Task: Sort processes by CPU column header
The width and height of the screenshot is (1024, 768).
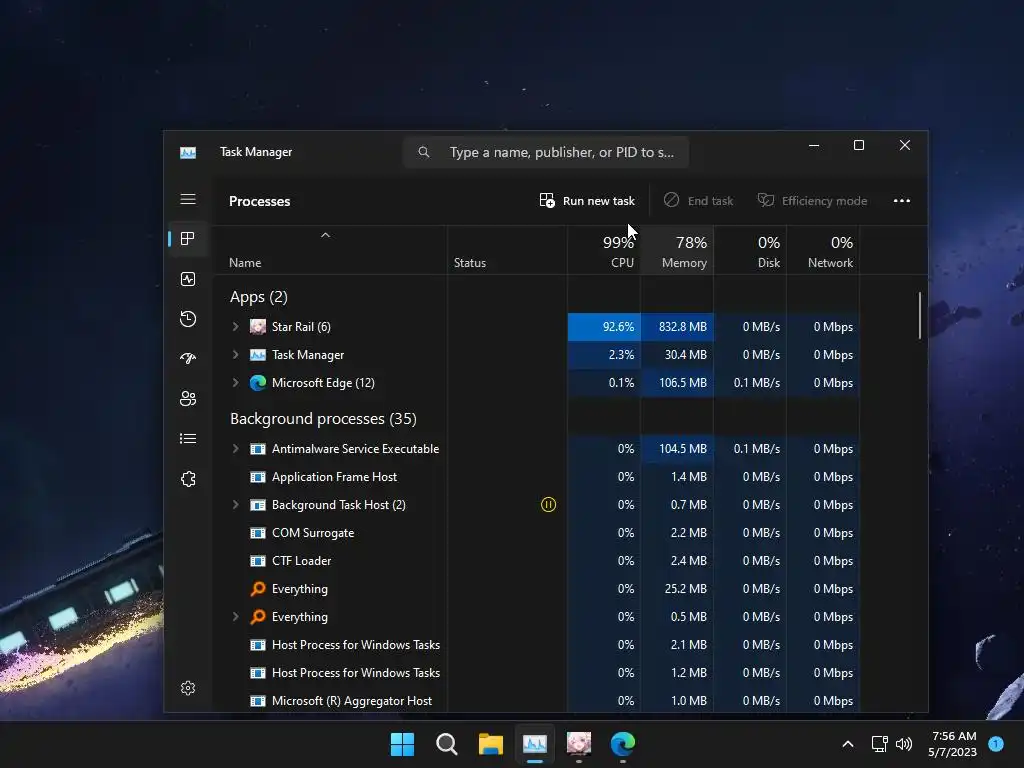Action: click(604, 251)
